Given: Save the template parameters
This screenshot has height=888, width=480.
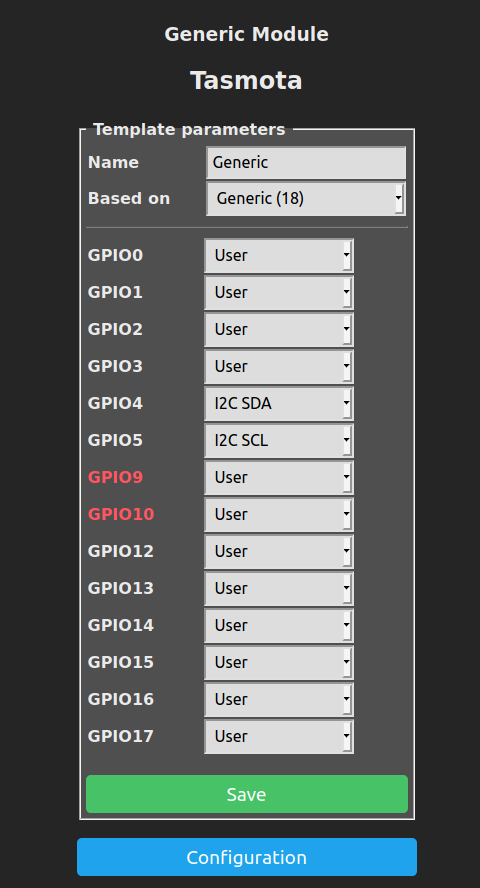Looking at the screenshot, I should (x=247, y=794).
